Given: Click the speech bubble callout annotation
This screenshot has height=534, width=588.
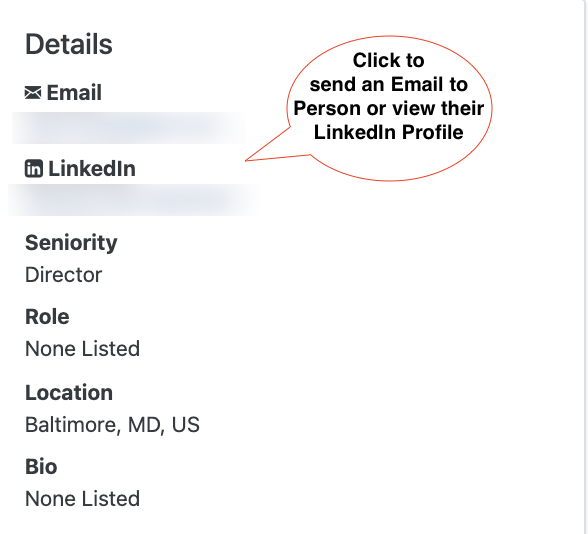Looking at the screenshot, I should pyautogui.click(x=389, y=108).
